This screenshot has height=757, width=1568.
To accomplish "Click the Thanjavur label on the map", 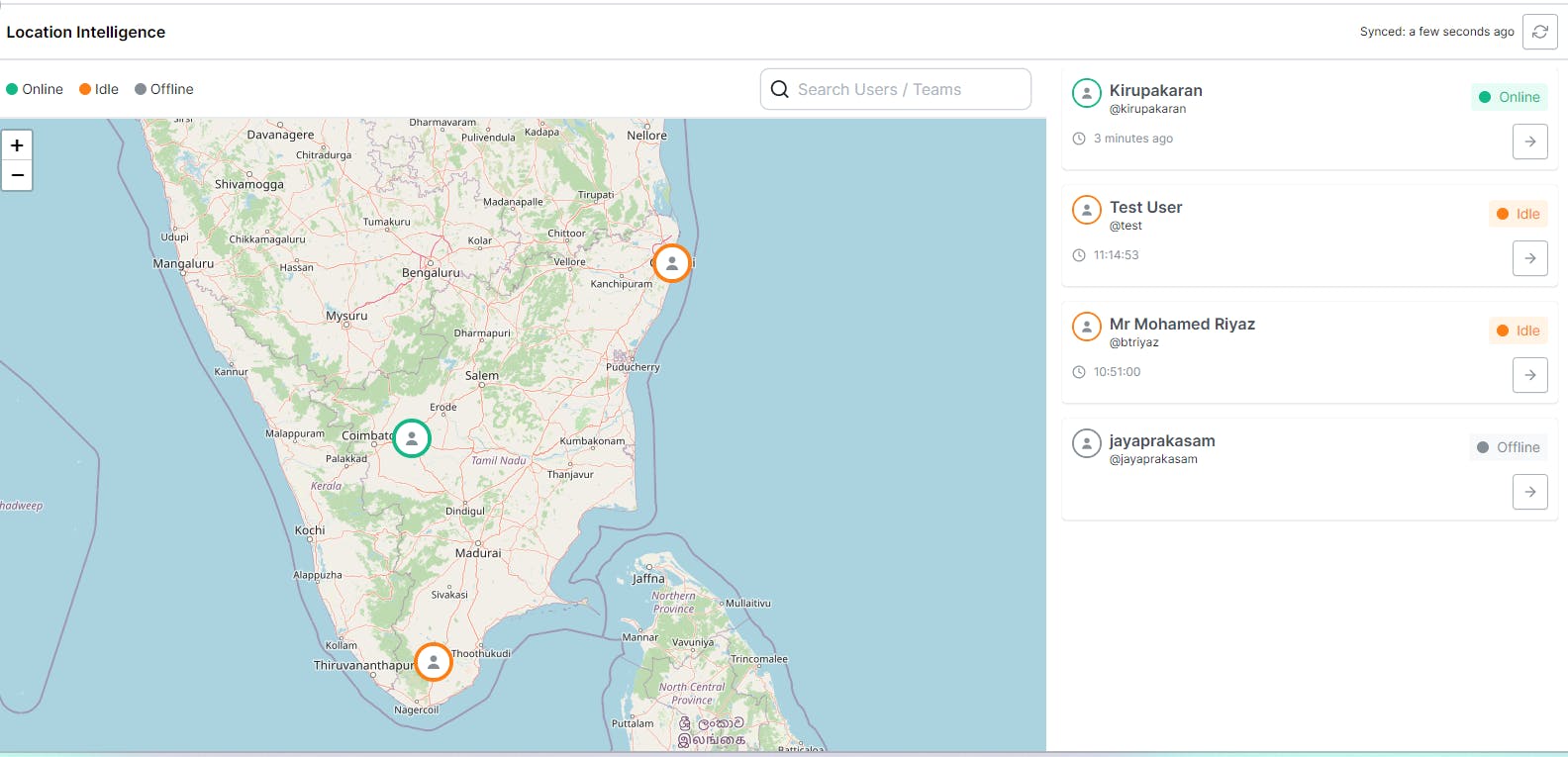I will (570, 475).
